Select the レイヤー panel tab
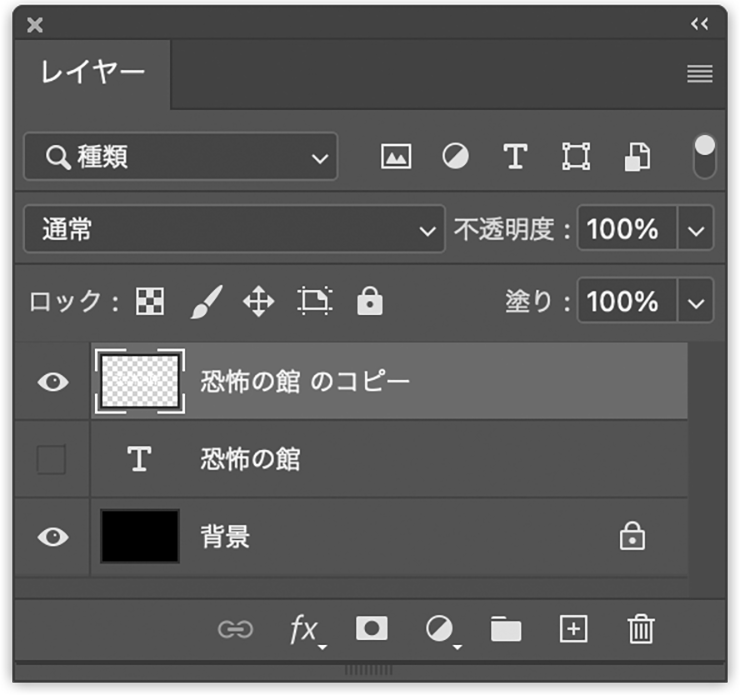 pyautogui.click(x=92, y=73)
